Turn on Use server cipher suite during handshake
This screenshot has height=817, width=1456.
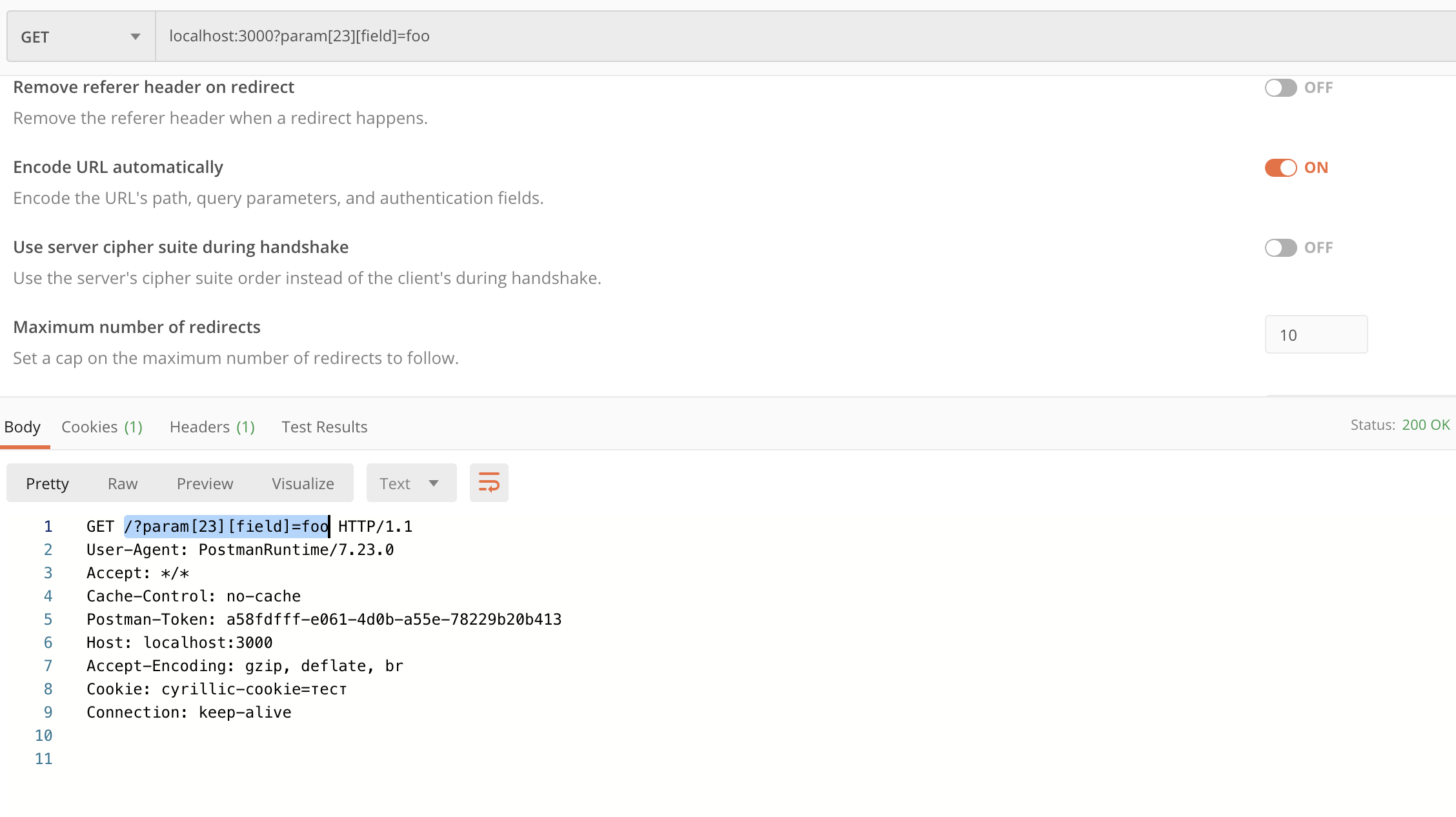(x=1281, y=247)
